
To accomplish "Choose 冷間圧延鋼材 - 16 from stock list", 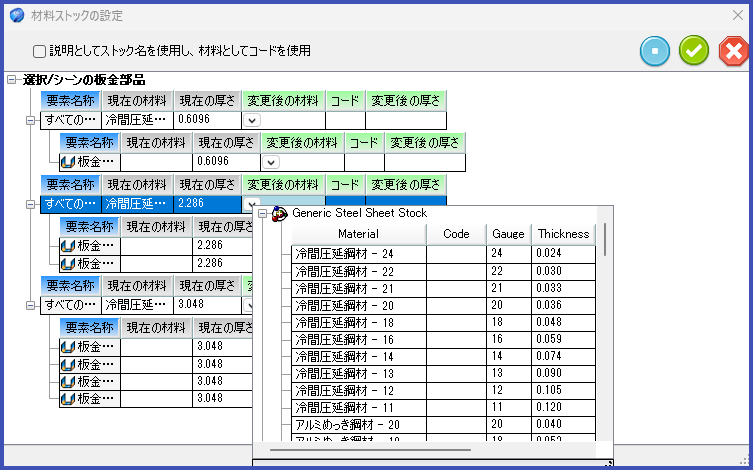I will coord(358,339).
